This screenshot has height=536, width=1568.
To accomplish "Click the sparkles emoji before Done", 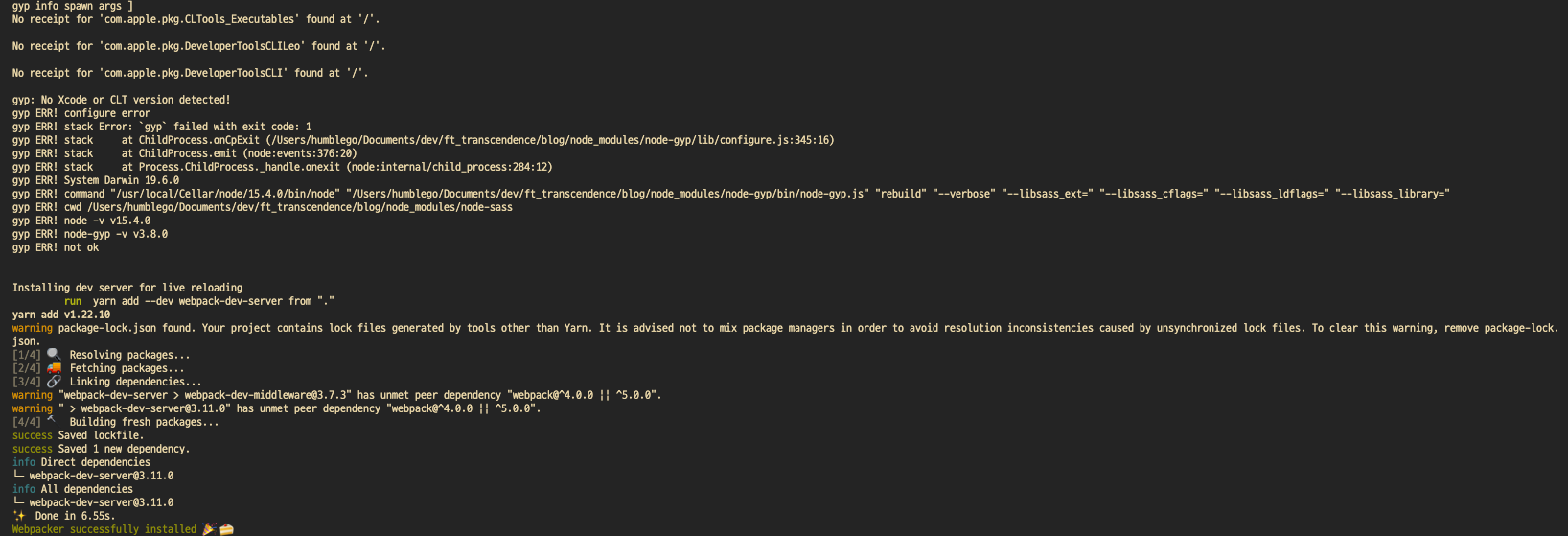I will coord(19,516).
